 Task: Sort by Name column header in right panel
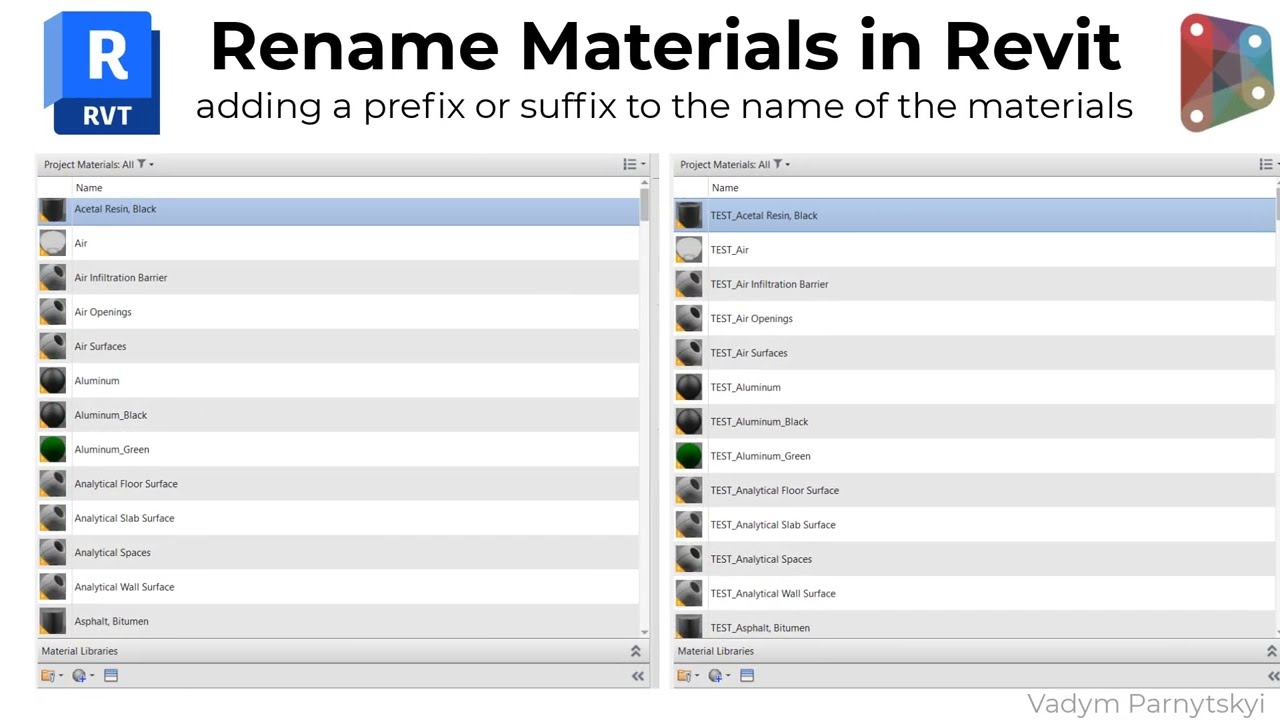724,188
